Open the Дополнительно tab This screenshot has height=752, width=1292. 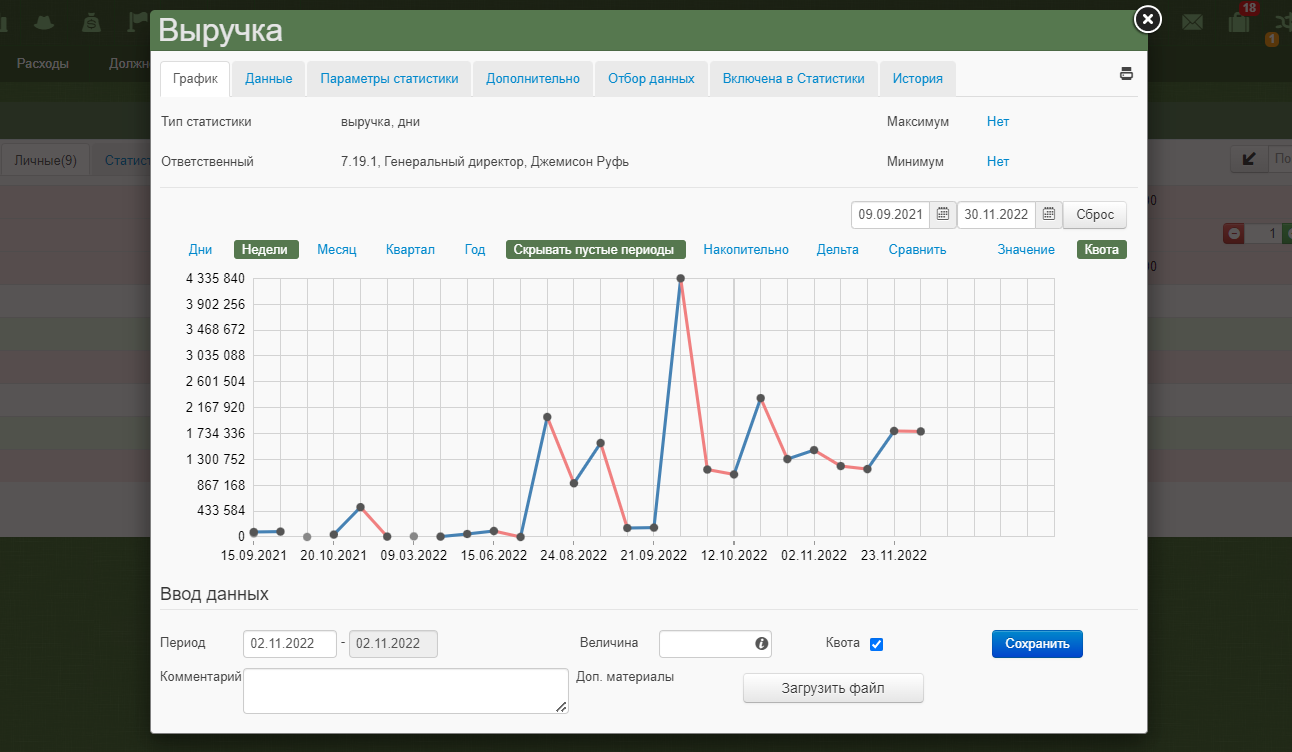pyautogui.click(x=533, y=78)
